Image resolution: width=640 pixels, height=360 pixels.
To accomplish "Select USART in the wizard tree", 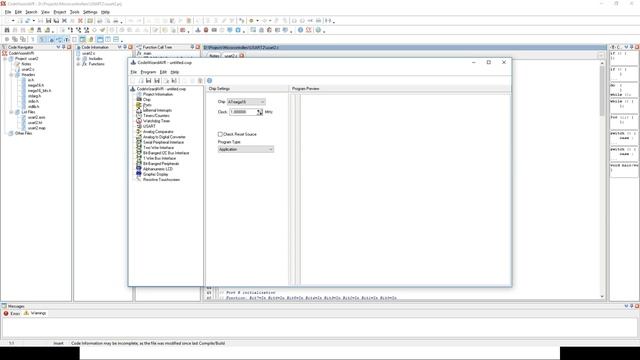I will [x=149, y=126].
